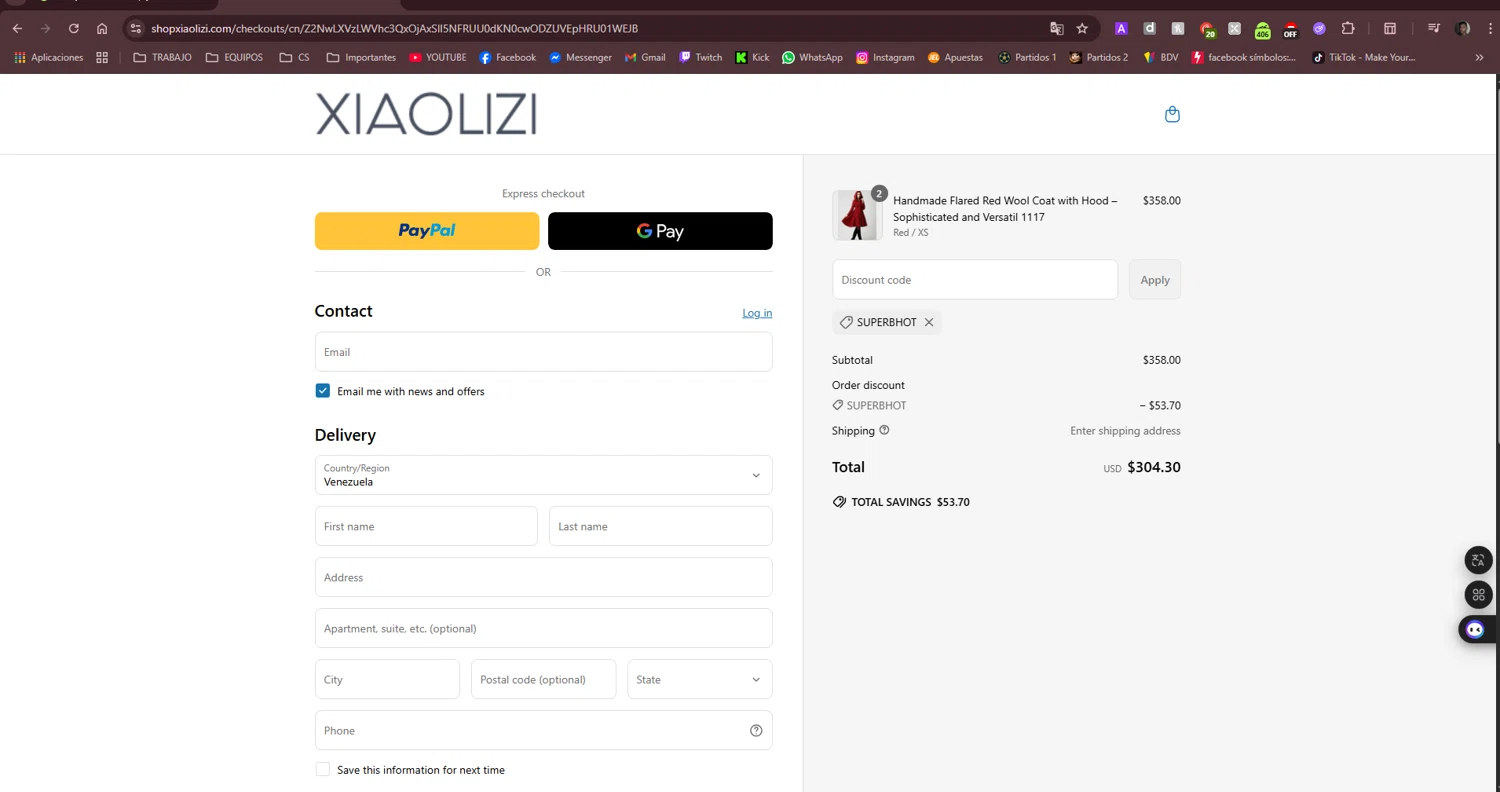Click the First name field
Viewport: 1500px width, 792px height.
(426, 526)
